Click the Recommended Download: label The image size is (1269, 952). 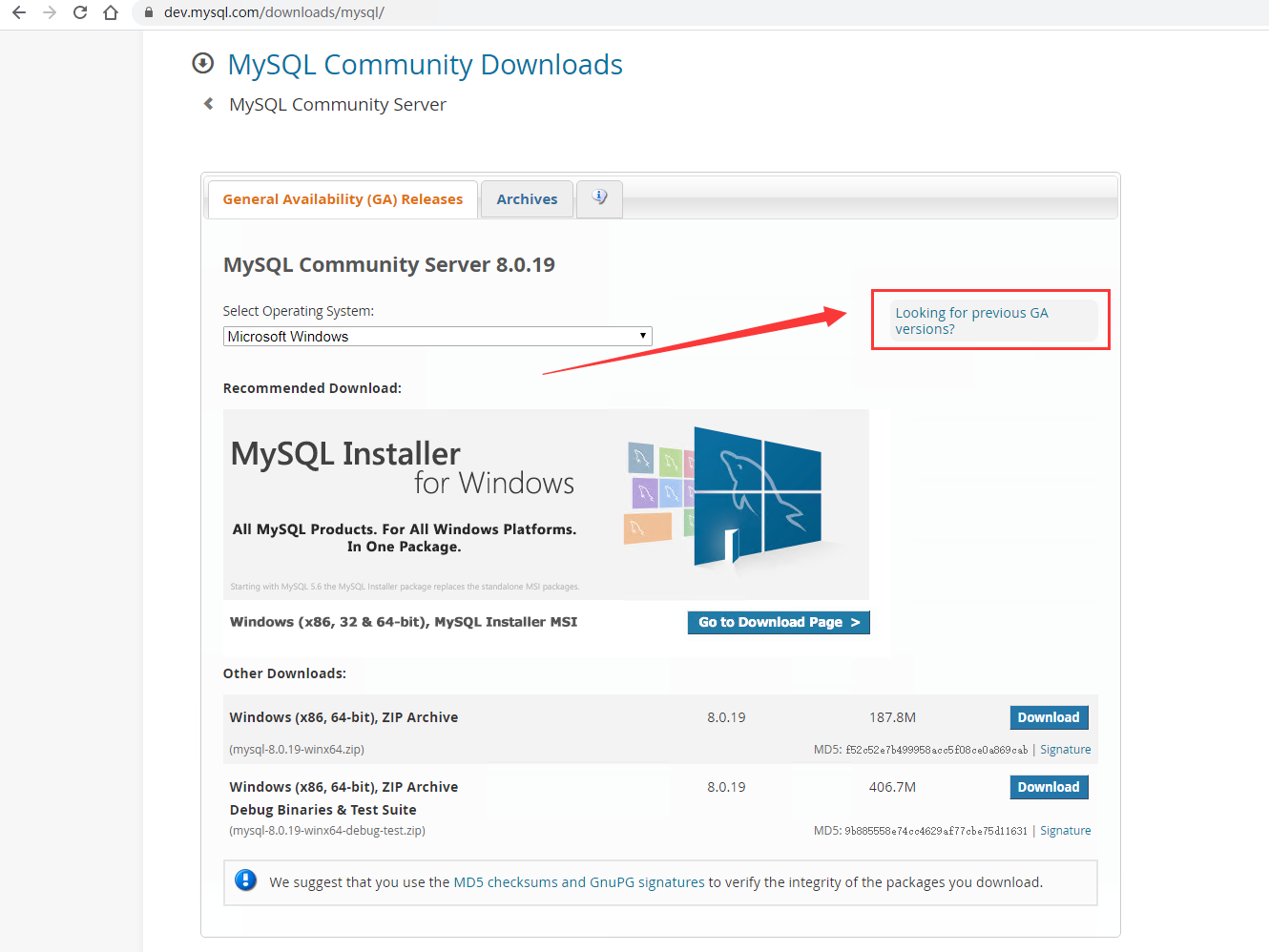312,388
